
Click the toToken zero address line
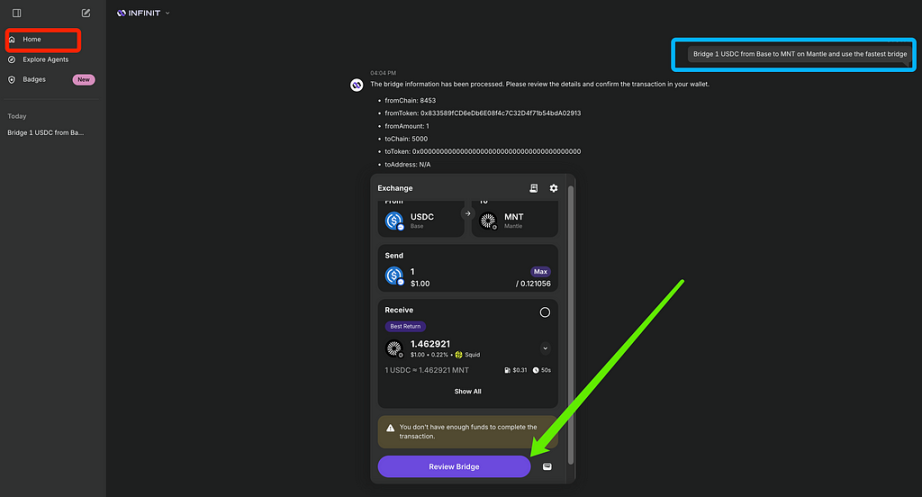(482, 152)
